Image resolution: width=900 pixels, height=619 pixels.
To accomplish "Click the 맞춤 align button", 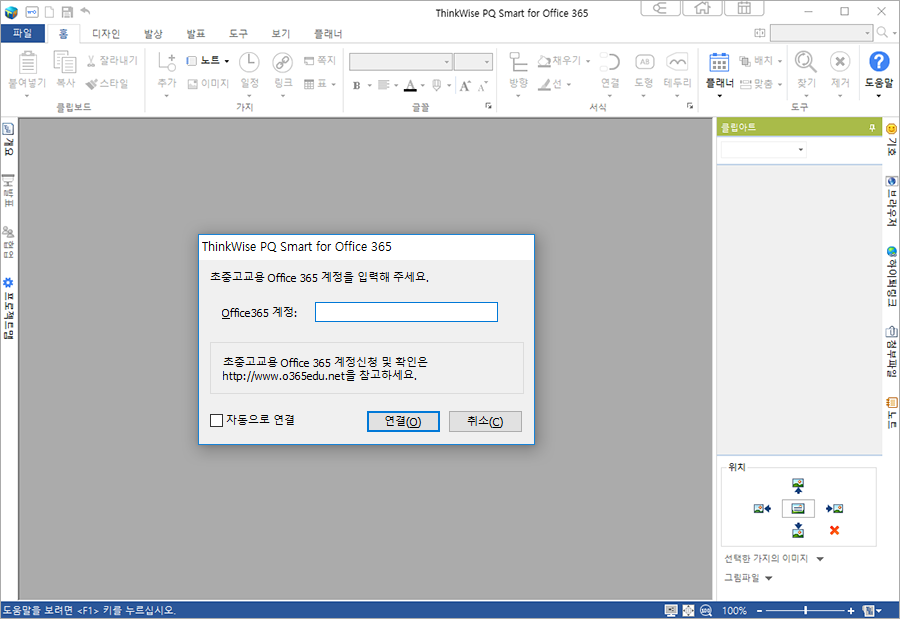I will tap(761, 84).
